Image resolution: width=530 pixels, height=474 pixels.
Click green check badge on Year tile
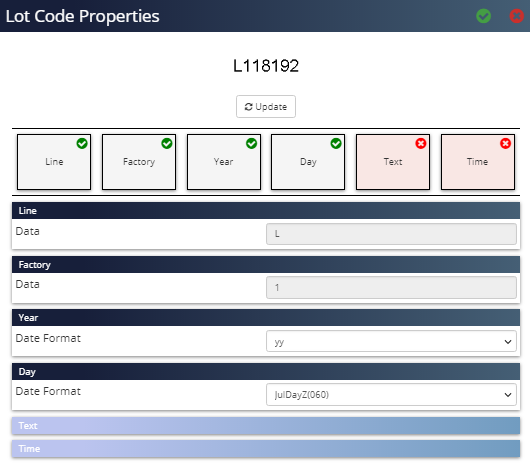coord(251,143)
